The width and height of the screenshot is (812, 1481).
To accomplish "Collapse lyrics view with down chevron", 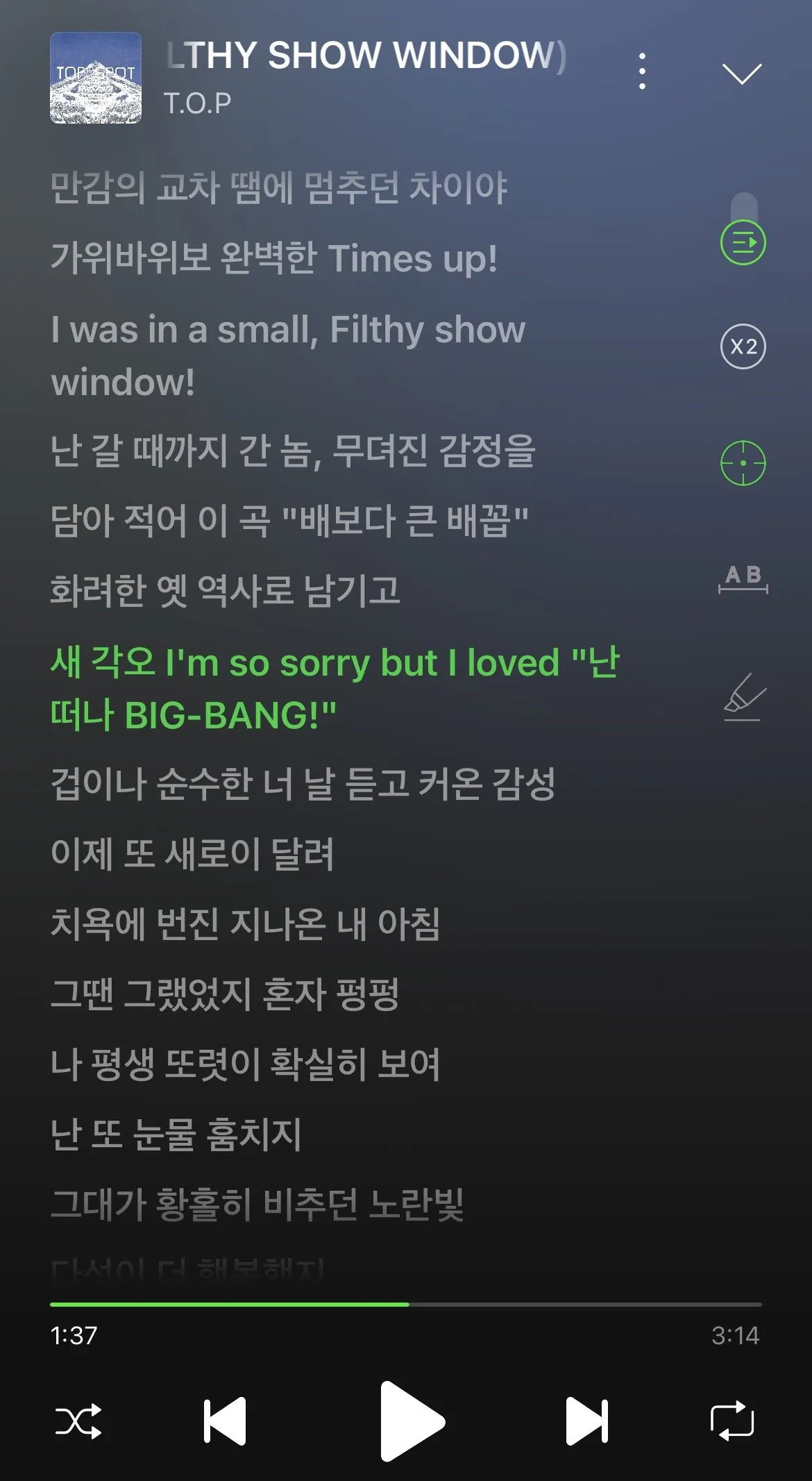I will coord(742,73).
